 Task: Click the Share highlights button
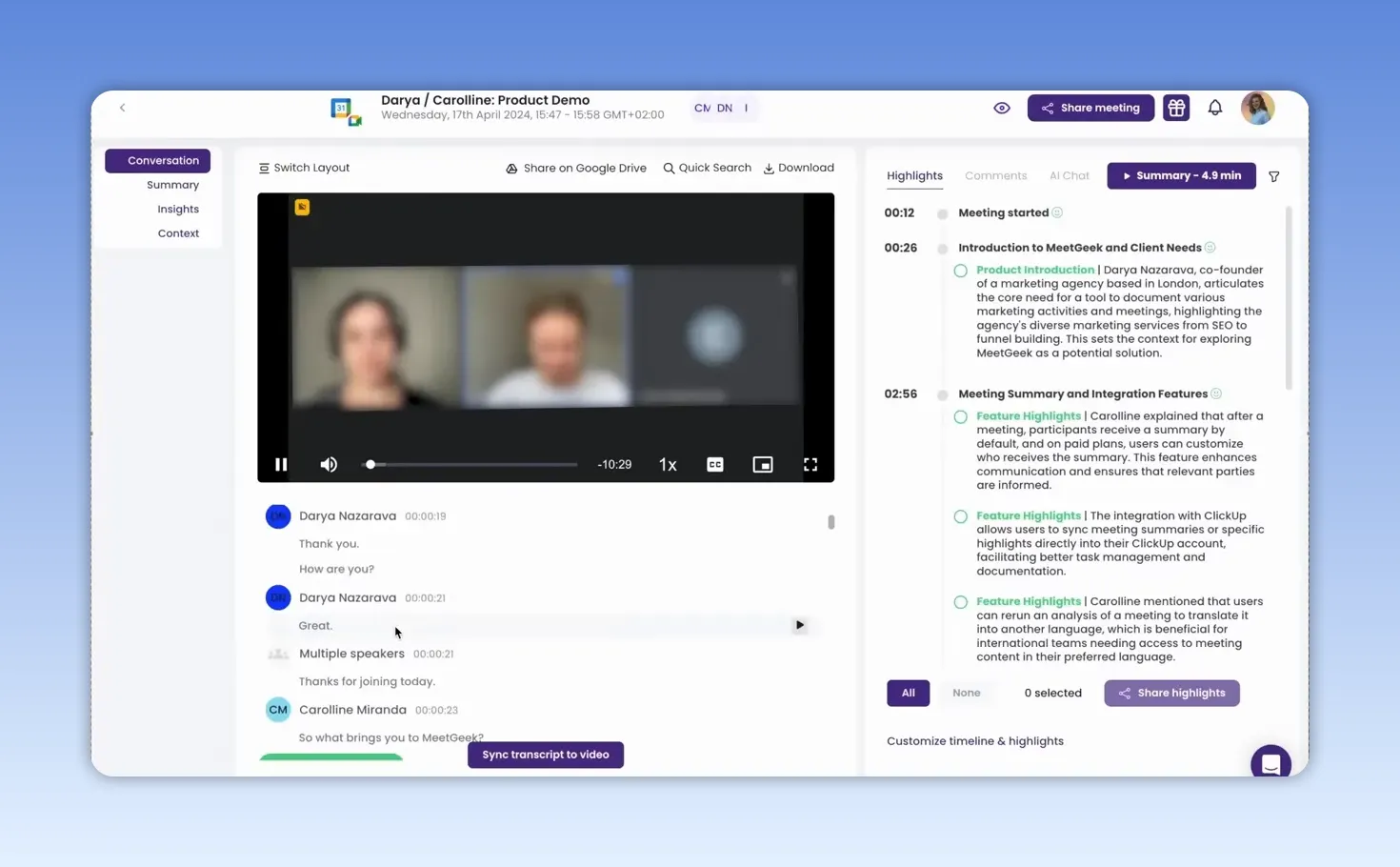[1171, 693]
